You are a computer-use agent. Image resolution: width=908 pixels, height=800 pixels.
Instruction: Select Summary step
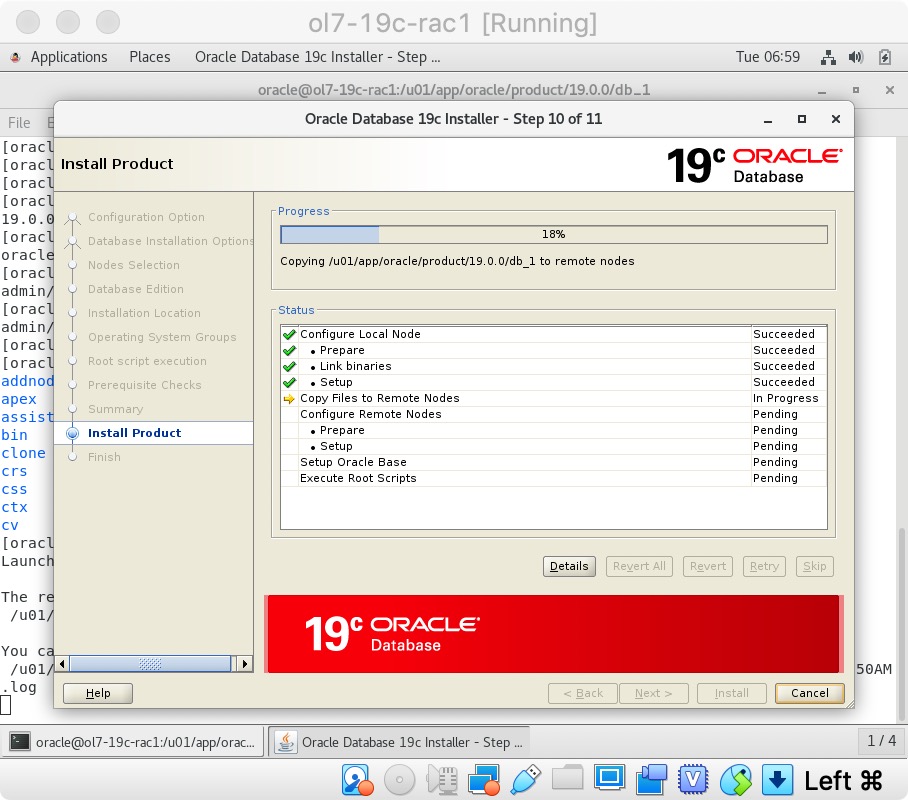click(x=115, y=409)
